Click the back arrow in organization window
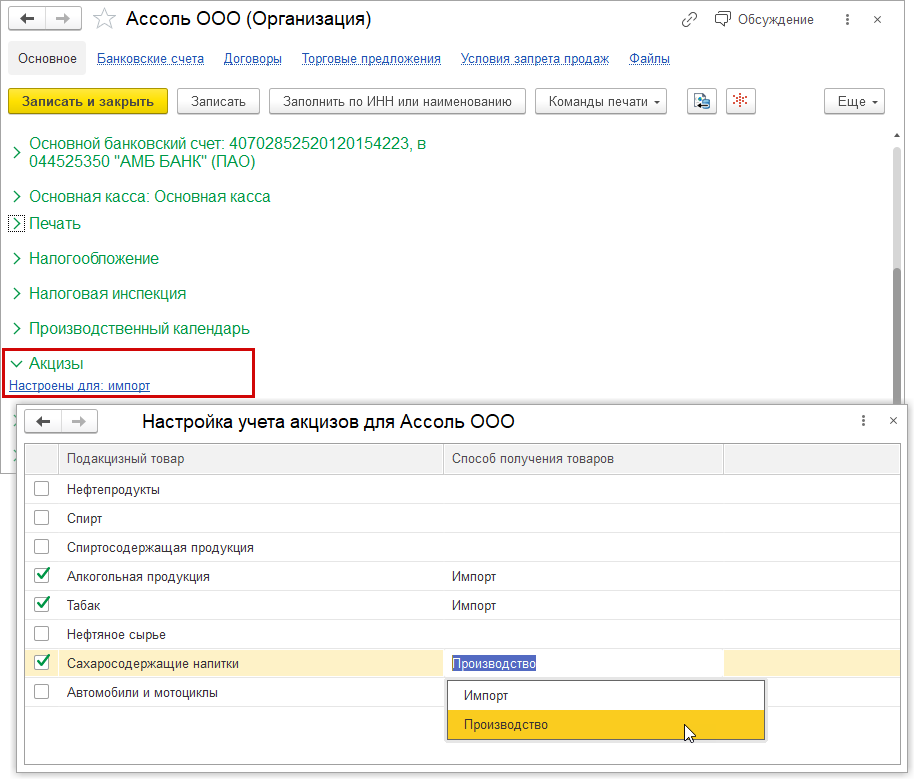This screenshot has width=915, height=780. point(26,19)
